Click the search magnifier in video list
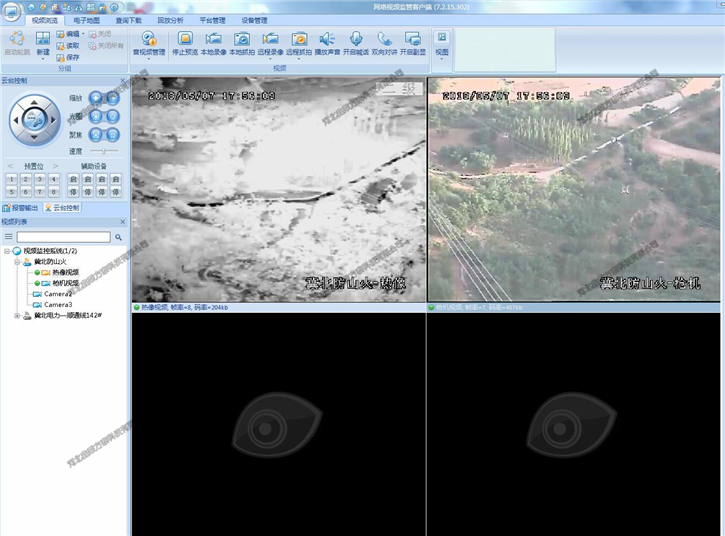This screenshot has width=725, height=536. [118, 237]
